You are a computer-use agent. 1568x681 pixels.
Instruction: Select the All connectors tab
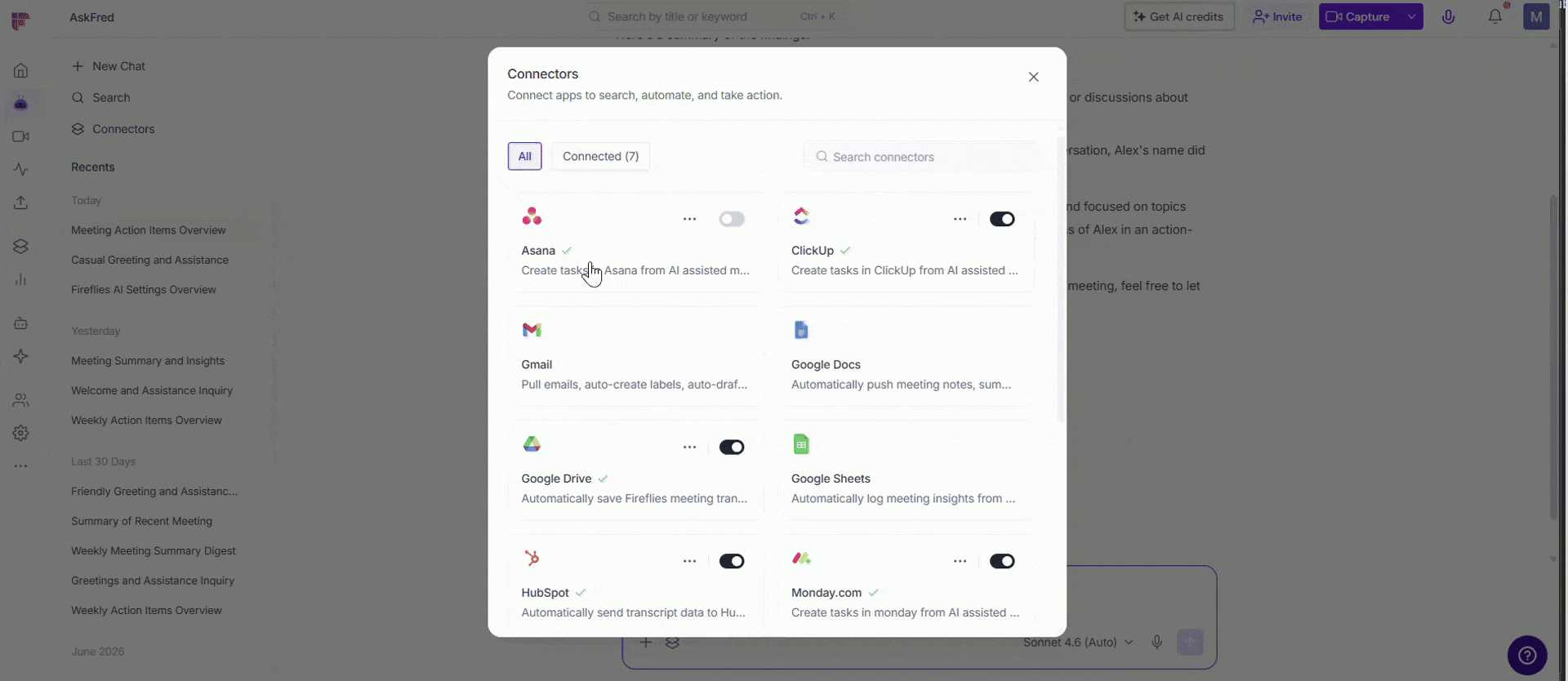tap(524, 156)
